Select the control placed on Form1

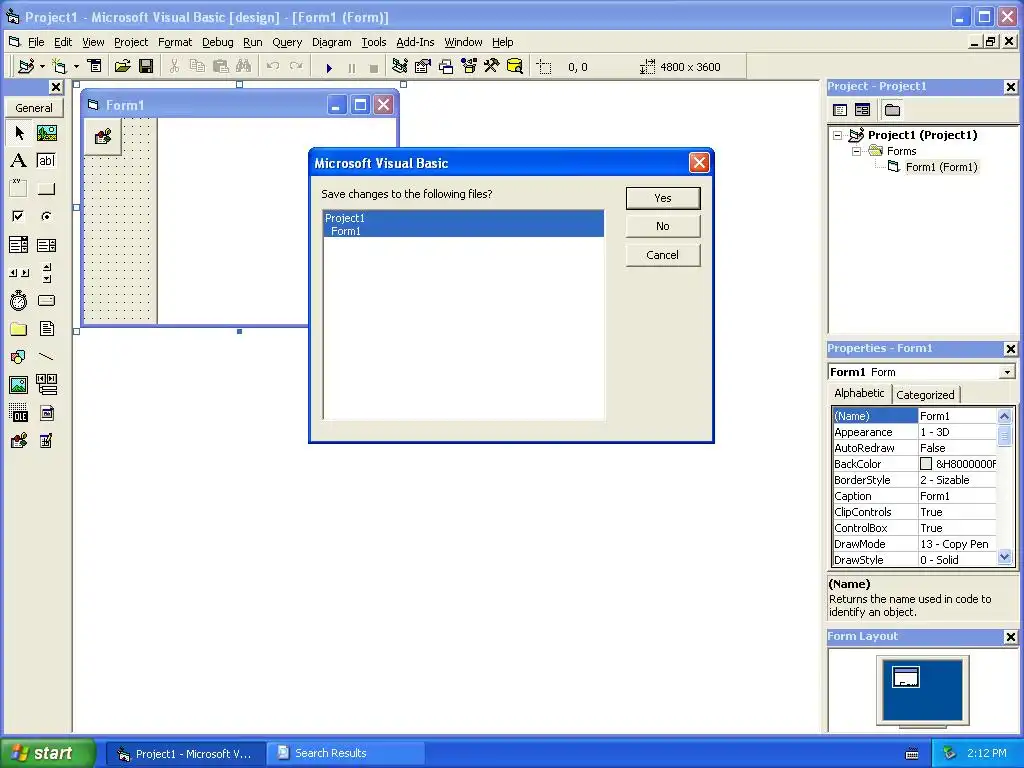(x=103, y=136)
